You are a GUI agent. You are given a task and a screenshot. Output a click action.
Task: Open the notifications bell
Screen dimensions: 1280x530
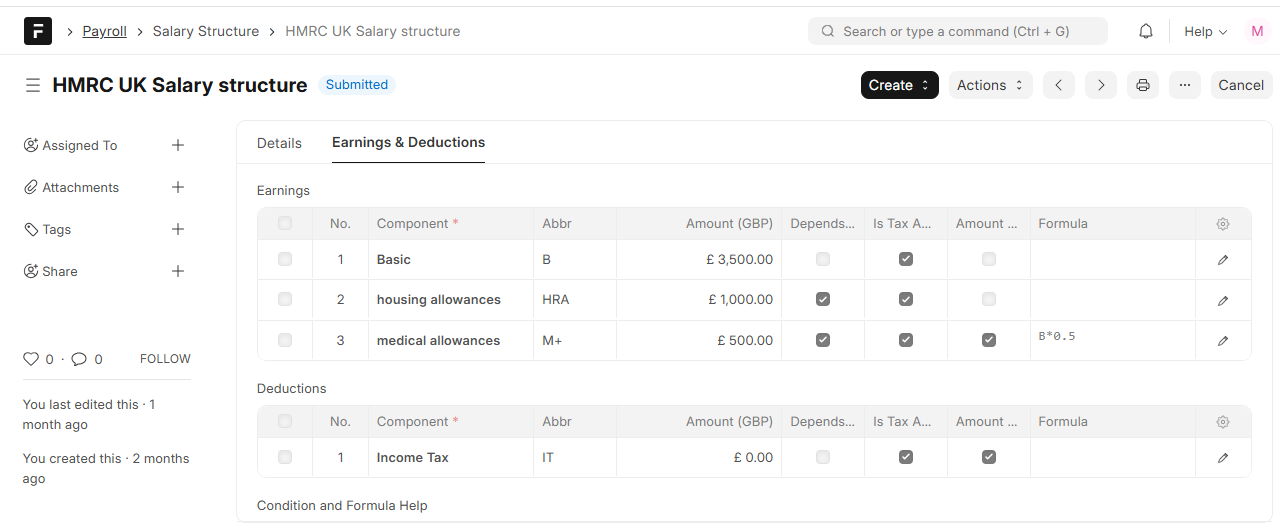coord(1146,31)
